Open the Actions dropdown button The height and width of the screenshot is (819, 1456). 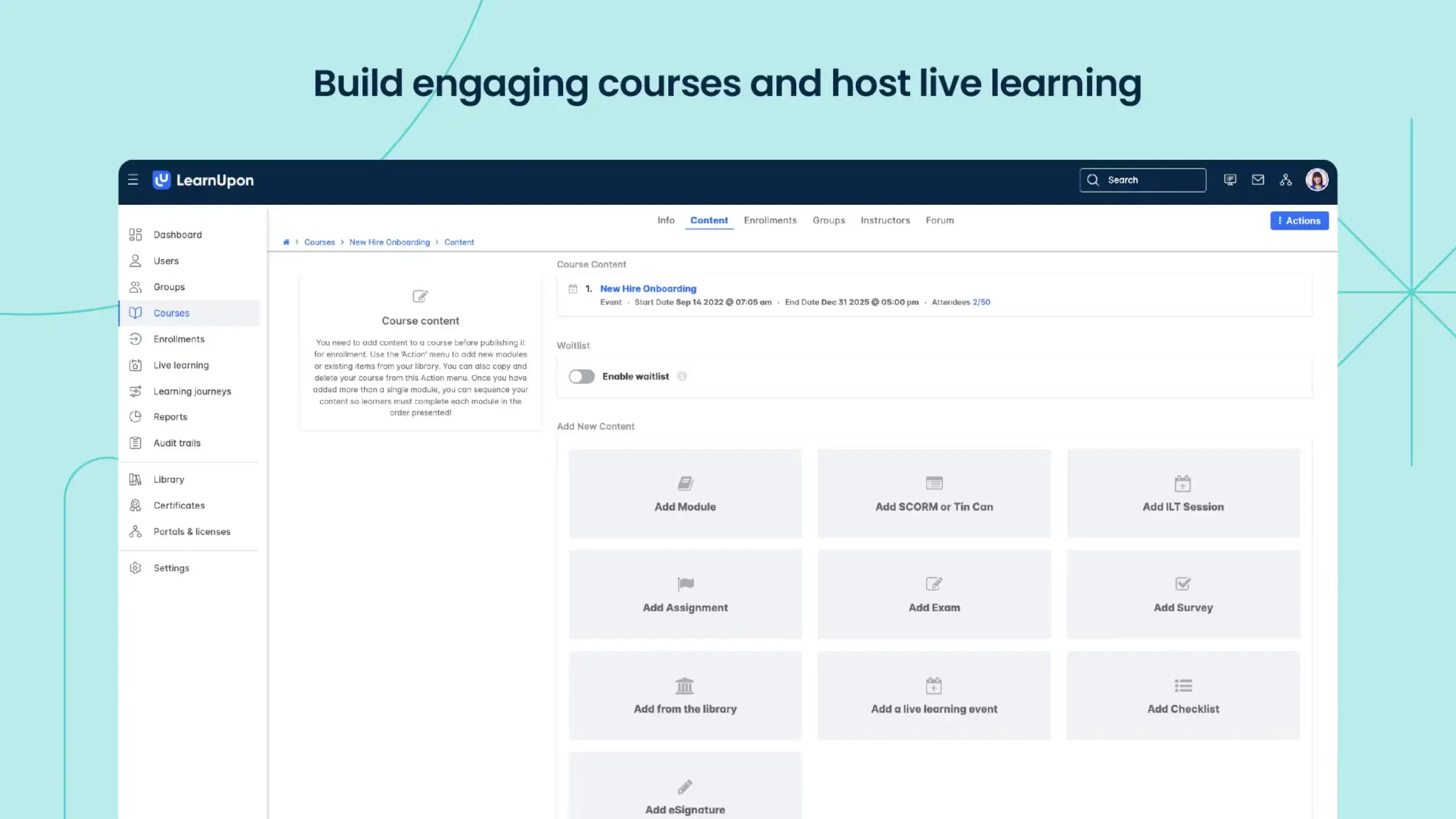pos(1299,220)
